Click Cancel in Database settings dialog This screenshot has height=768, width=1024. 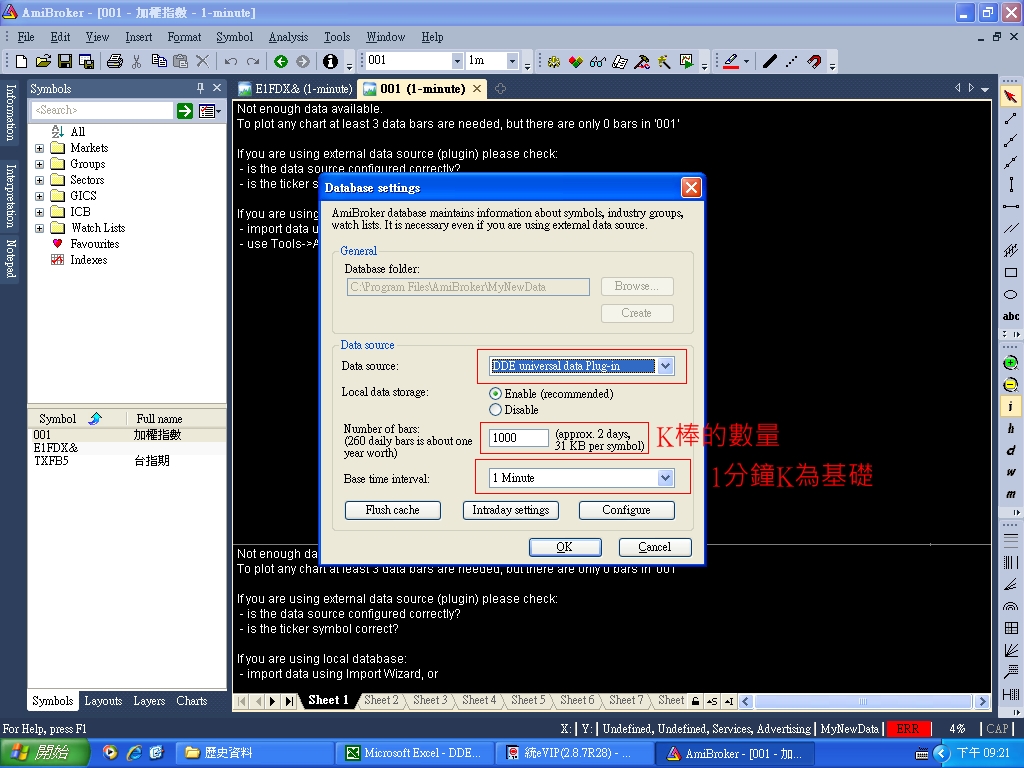[654, 547]
